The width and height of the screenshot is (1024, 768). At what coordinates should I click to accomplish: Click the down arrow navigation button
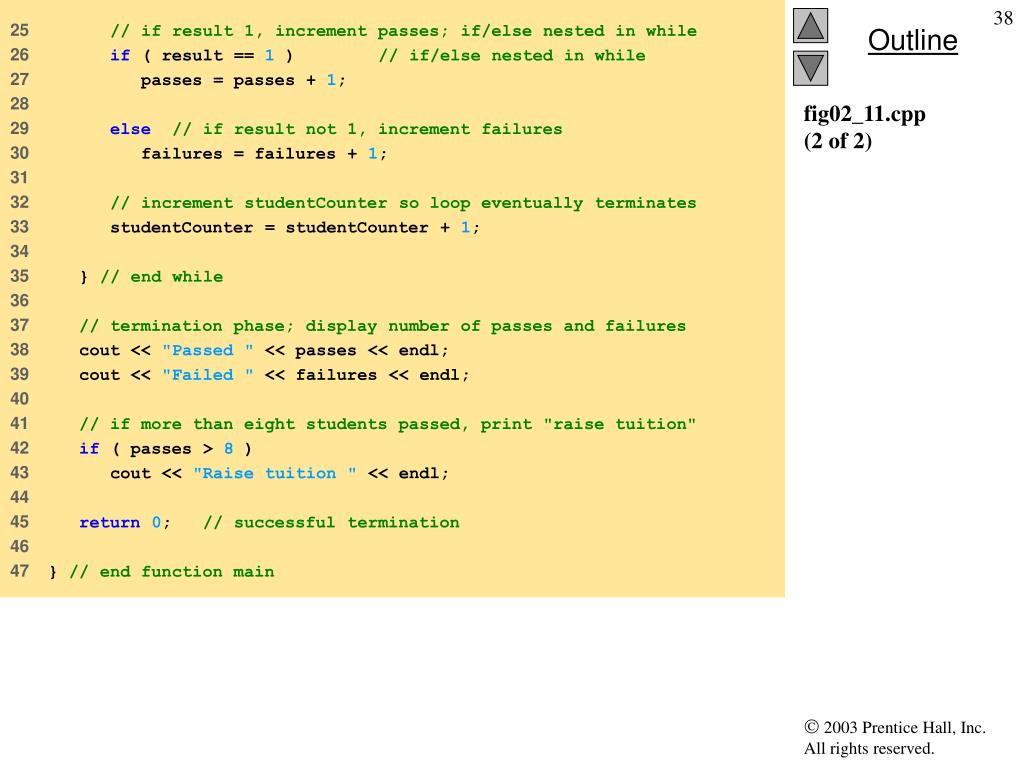[810, 68]
